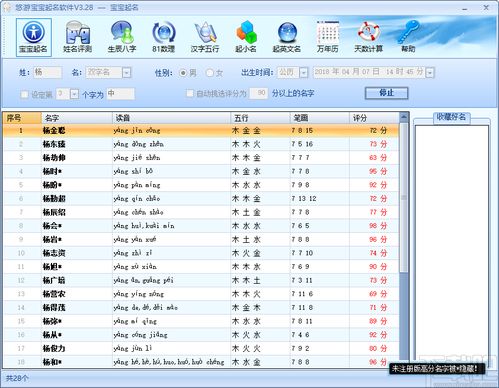Open the 天数计算 day calculator
499x388 pixels.
[x=368, y=37]
